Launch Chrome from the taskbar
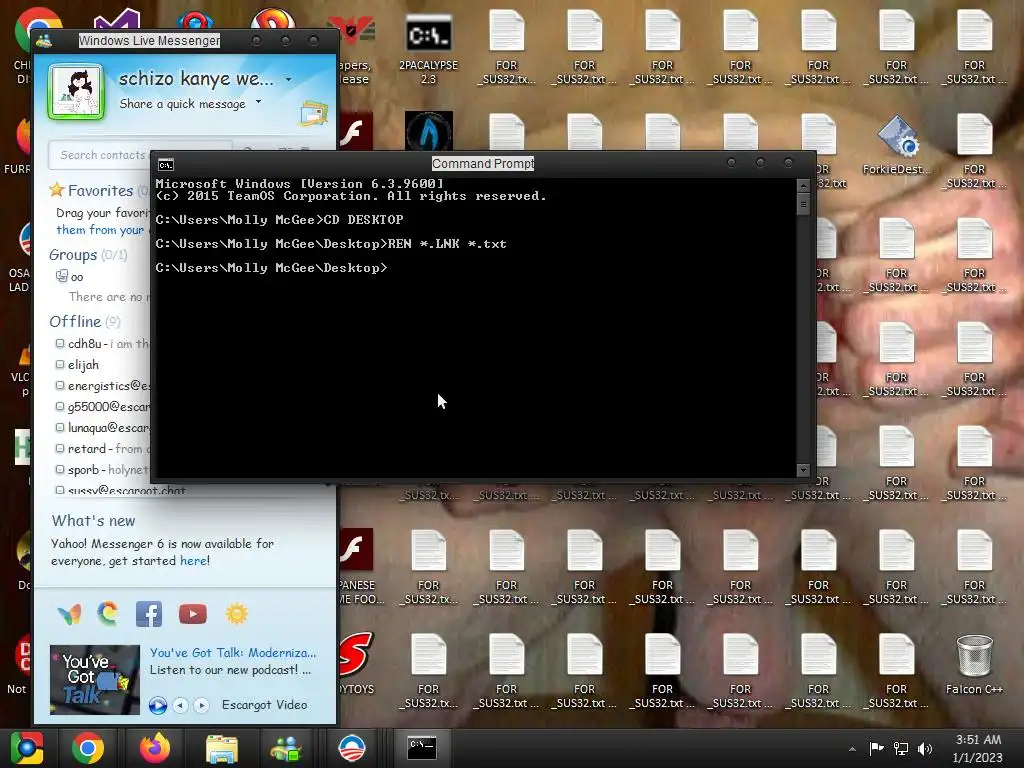This screenshot has width=1024, height=768. point(88,748)
